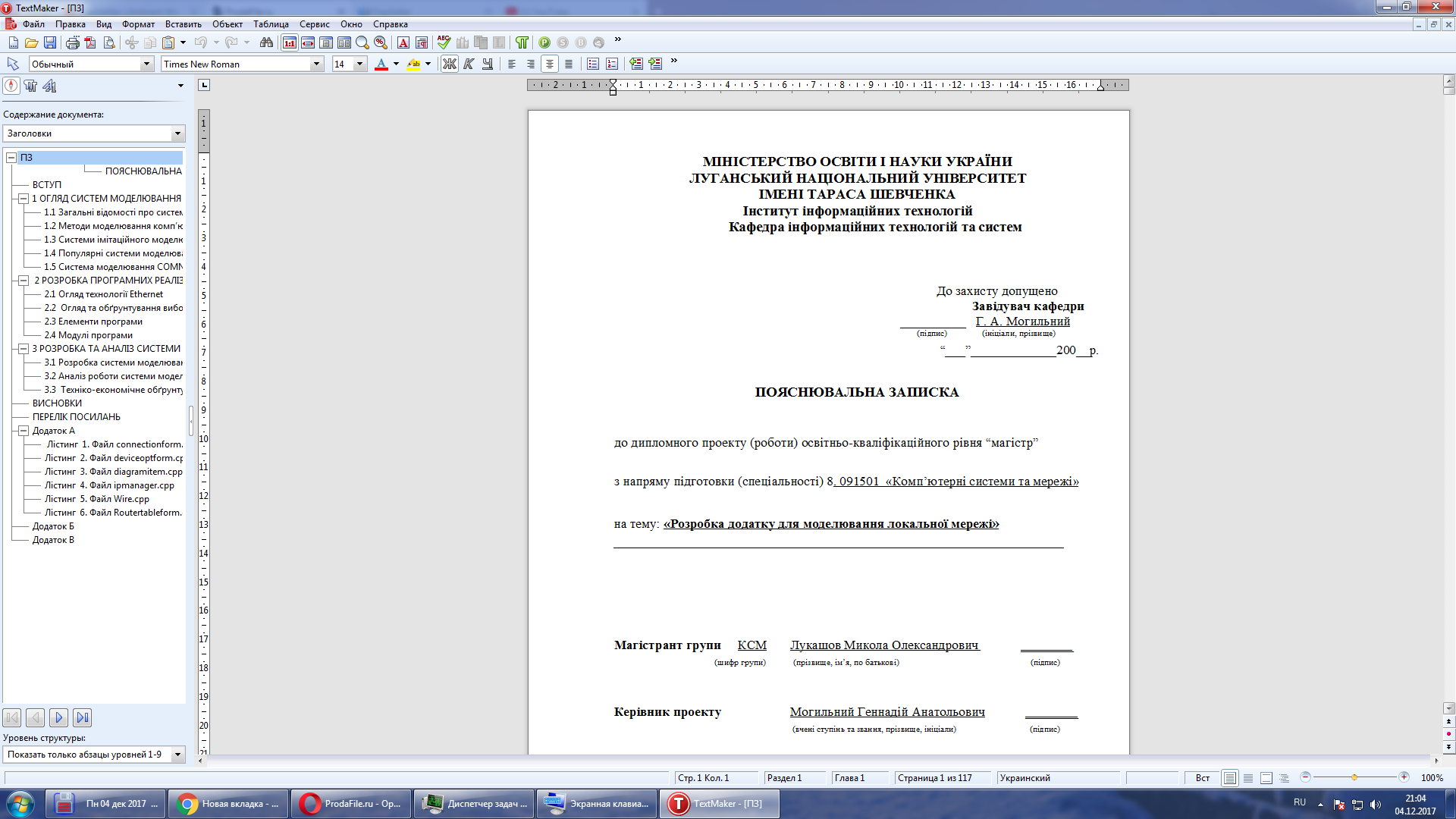
Task: Toggle italic К formatting
Action: (469, 64)
